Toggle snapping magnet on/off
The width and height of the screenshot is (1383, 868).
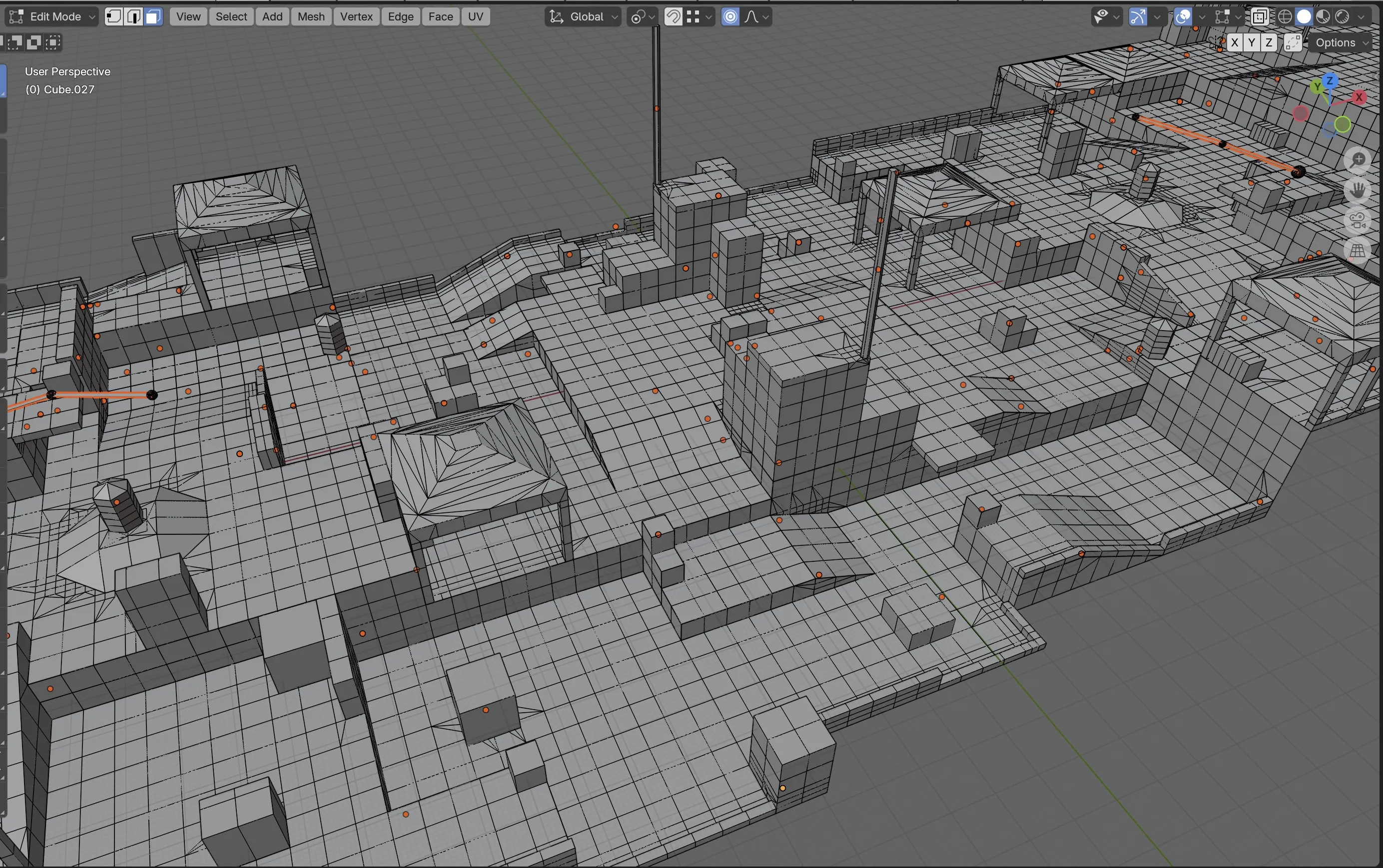pyautogui.click(x=673, y=16)
